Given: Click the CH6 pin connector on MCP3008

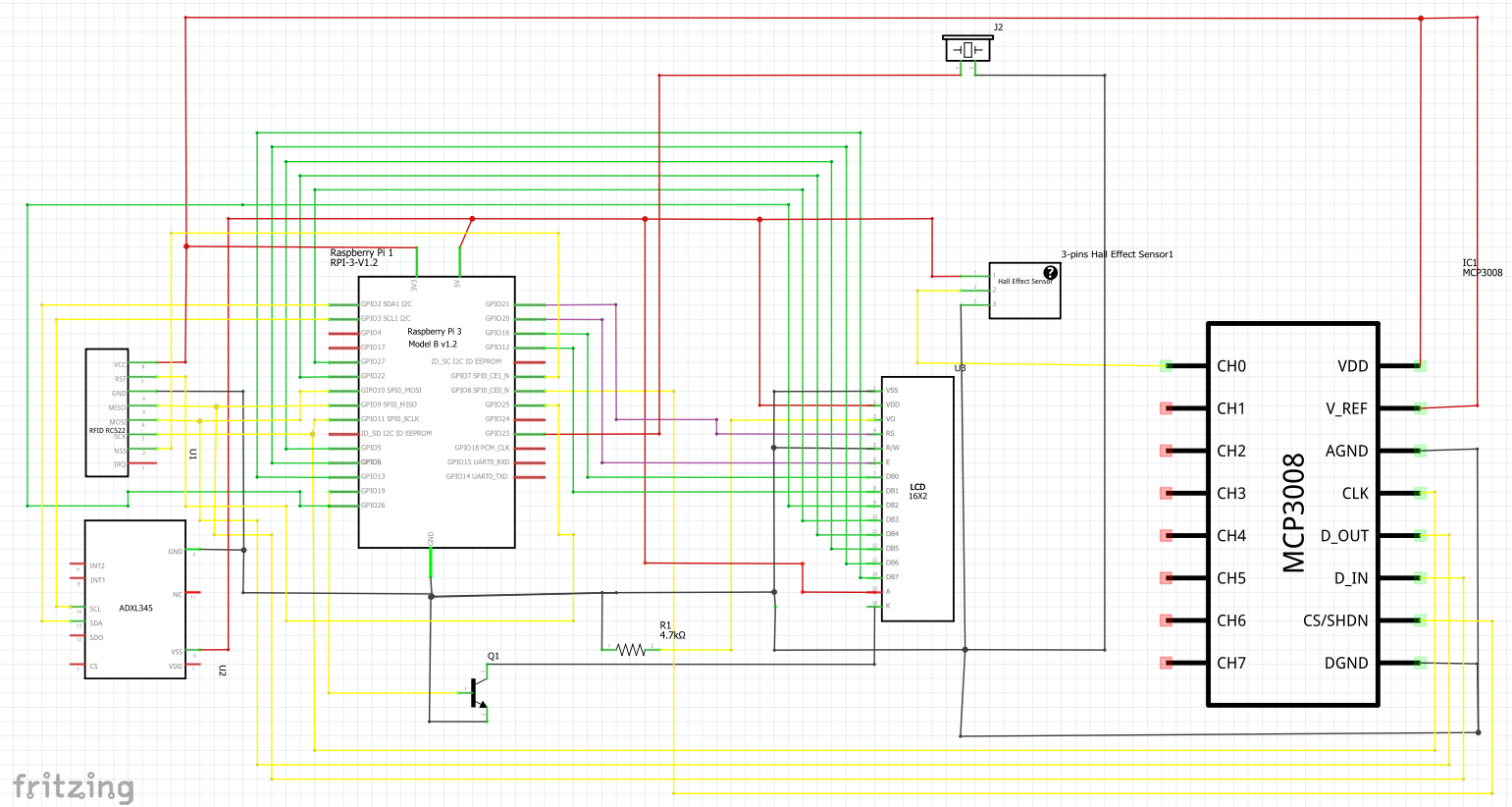Looking at the screenshot, I should 1166,620.
